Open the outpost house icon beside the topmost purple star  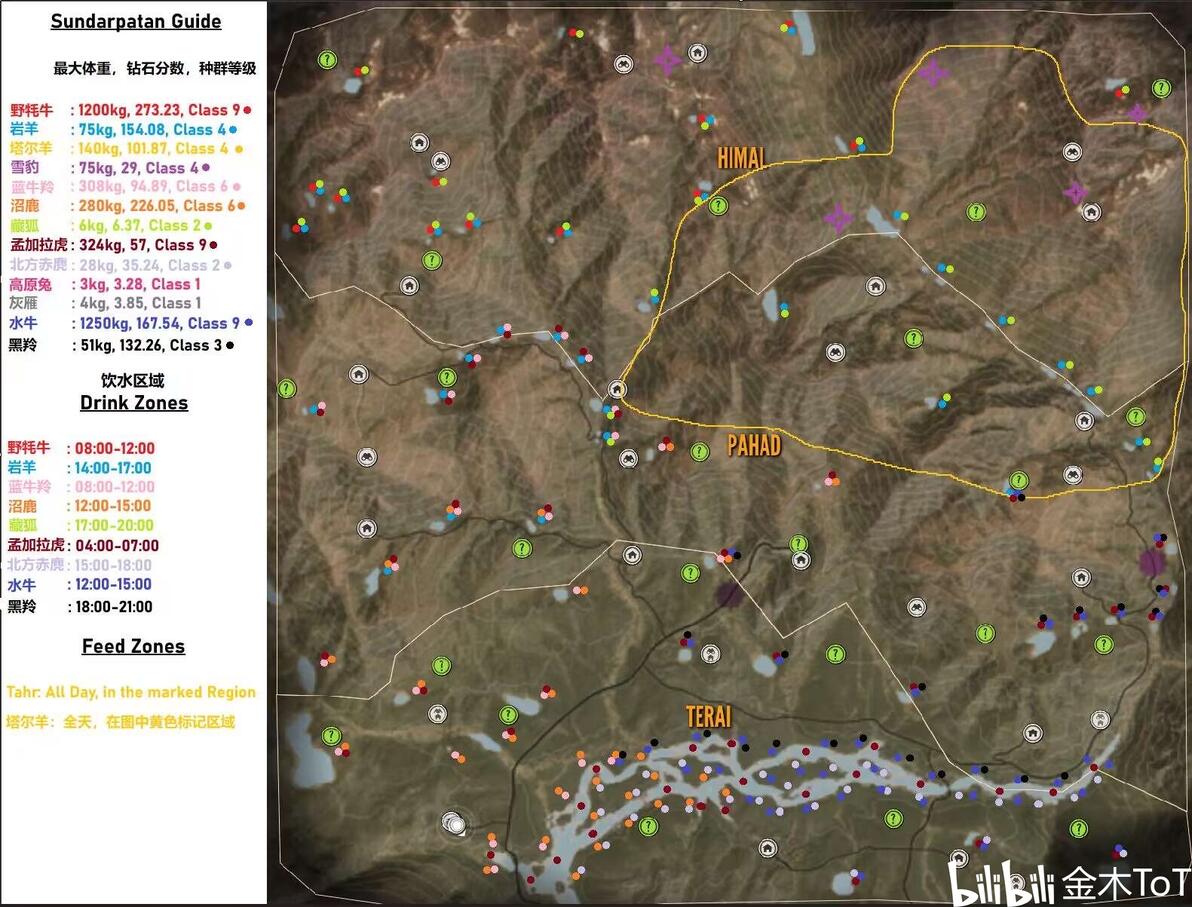[697, 53]
